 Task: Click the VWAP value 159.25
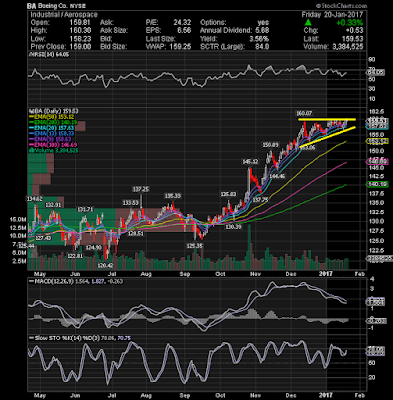(180, 46)
